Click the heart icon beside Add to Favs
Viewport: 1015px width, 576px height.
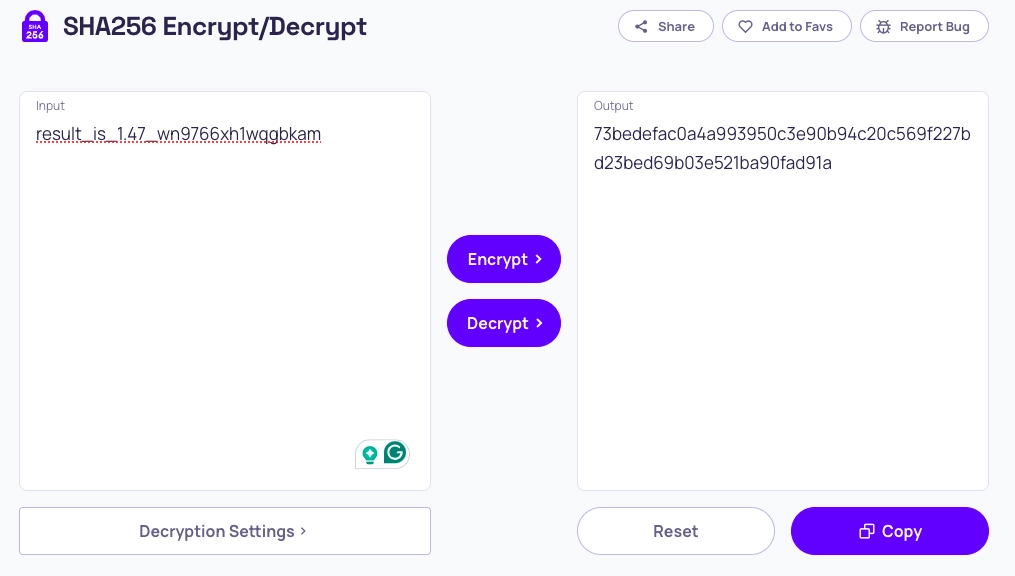tap(746, 27)
